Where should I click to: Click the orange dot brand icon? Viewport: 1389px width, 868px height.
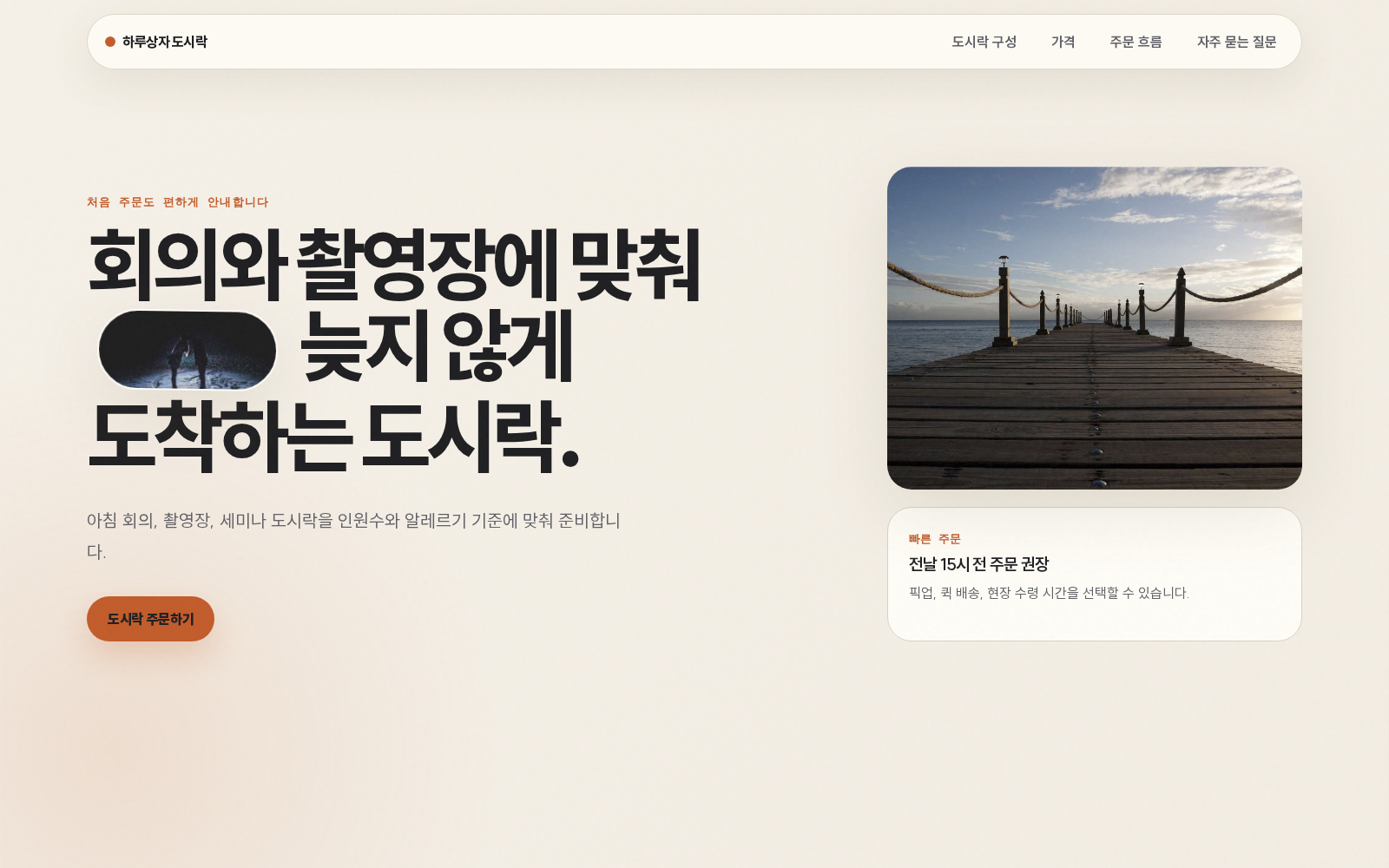[110, 42]
